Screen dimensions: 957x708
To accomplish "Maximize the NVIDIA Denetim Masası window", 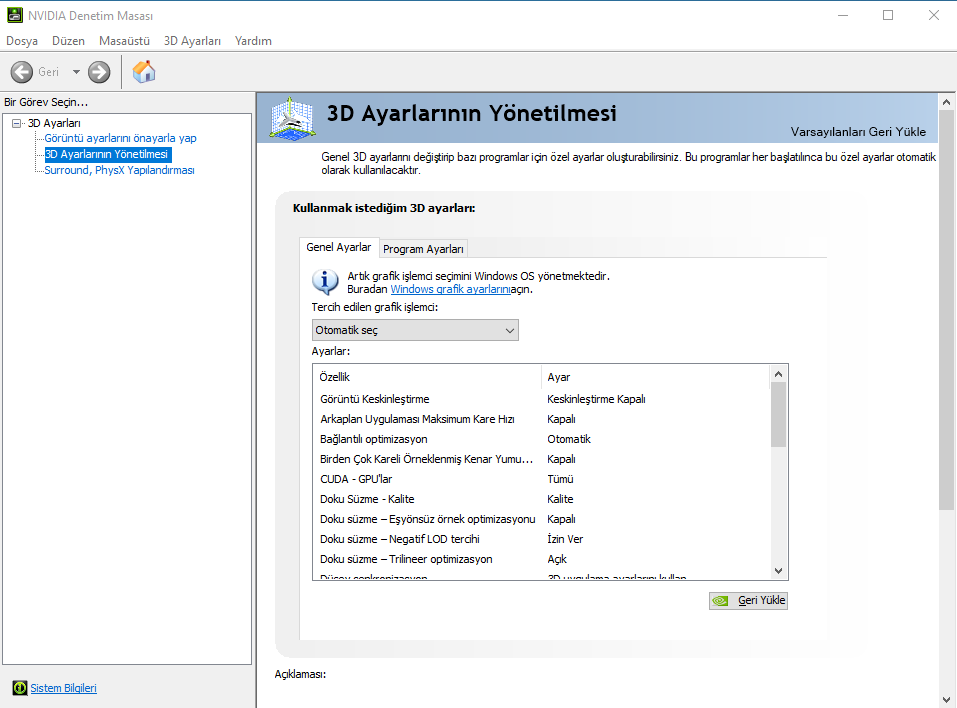I will 888,15.
